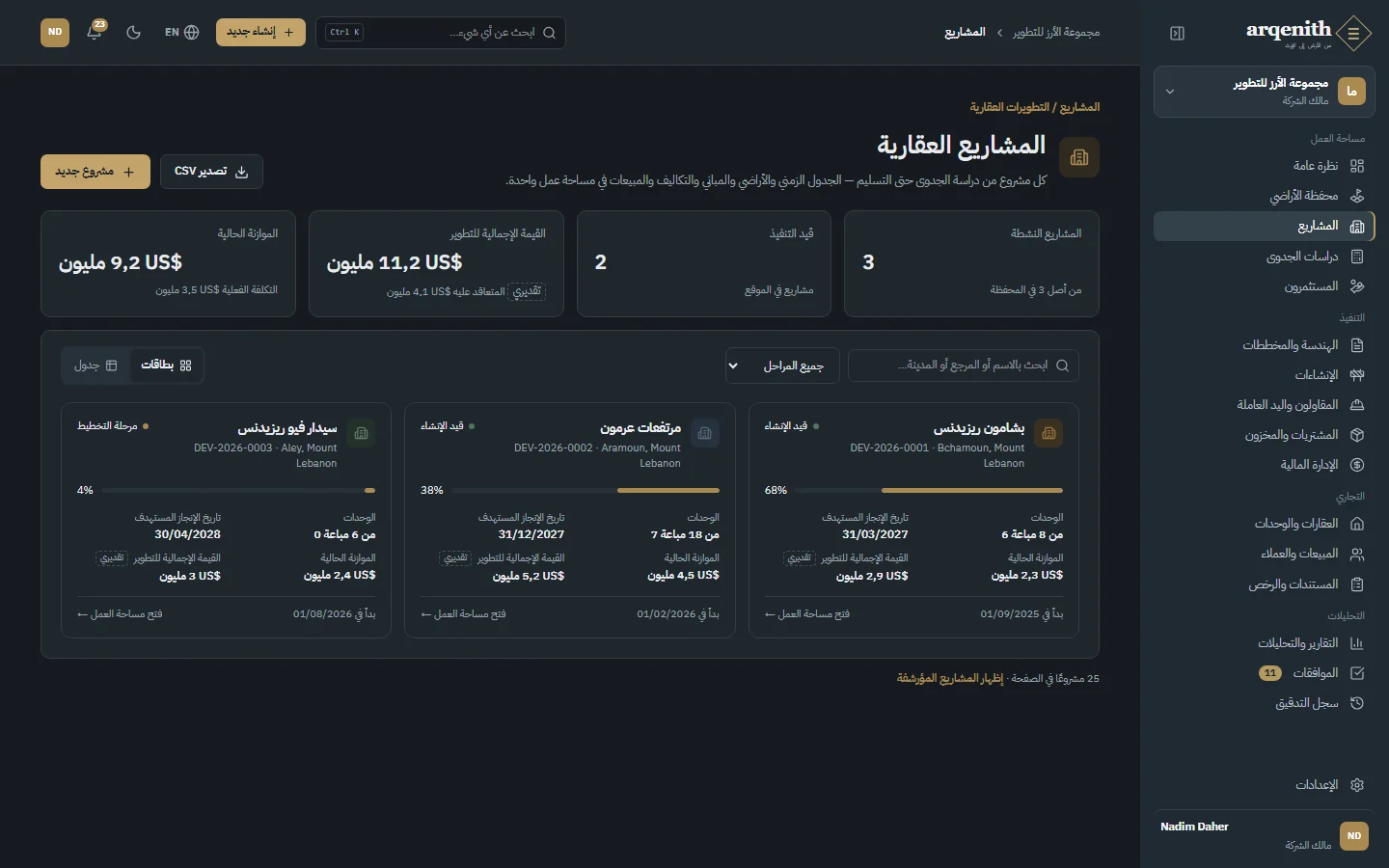Click التقارير والتحليلات chart icon
Image resolution: width=1389 pixels, height=868 pixels.
[x=1357, y=643]
